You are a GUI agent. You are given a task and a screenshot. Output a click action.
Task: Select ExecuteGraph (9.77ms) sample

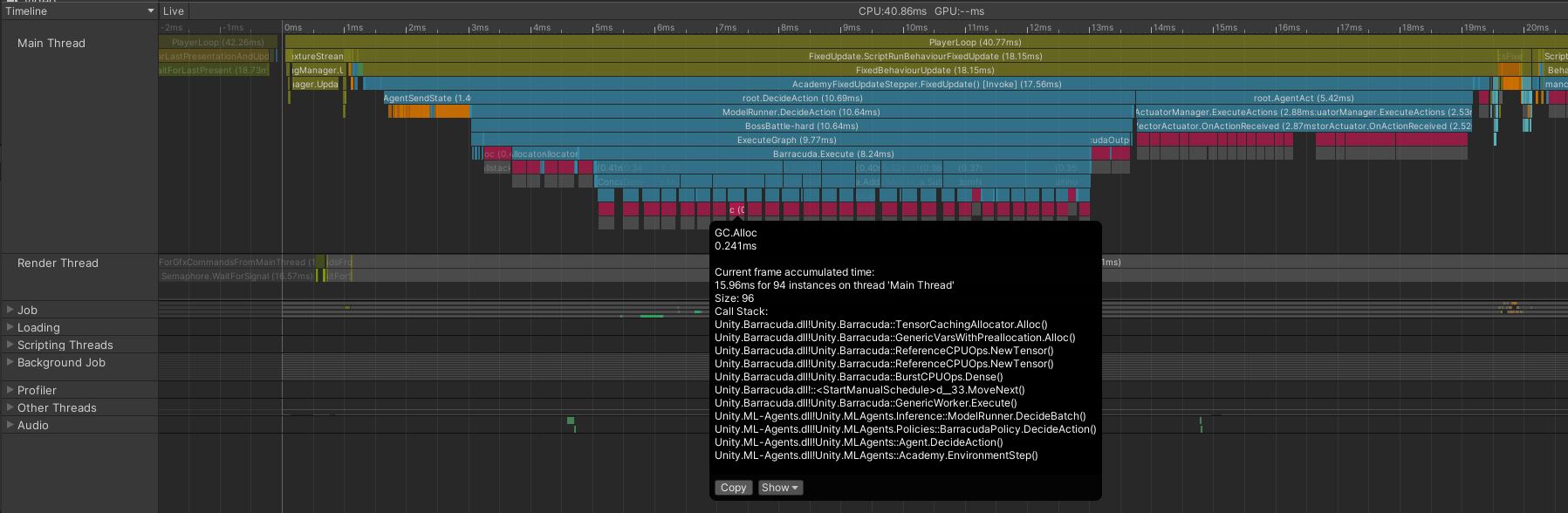pos(786,140)
